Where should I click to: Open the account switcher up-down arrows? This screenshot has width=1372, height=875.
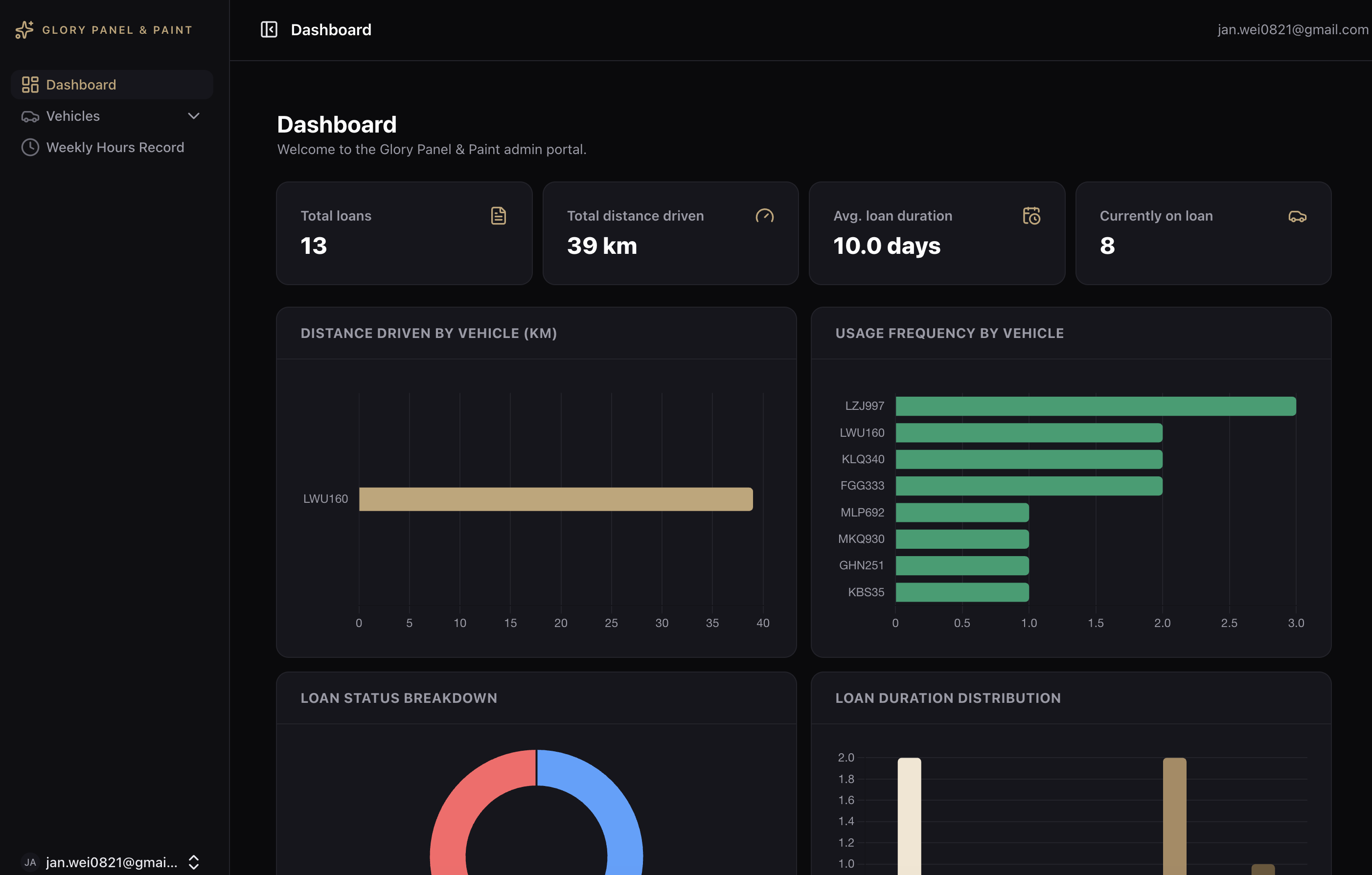point(194,862)
